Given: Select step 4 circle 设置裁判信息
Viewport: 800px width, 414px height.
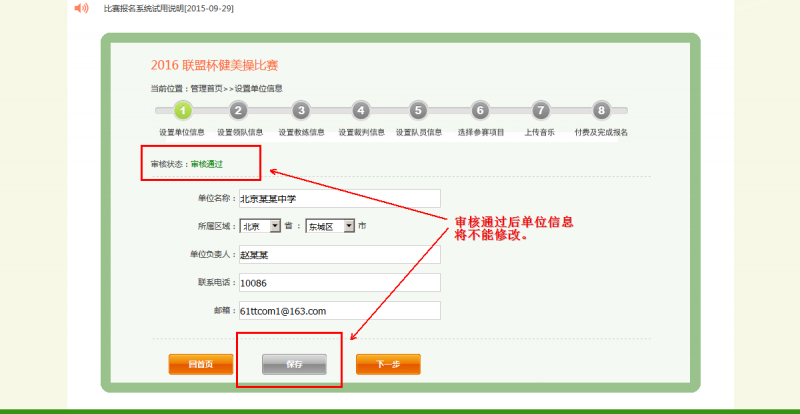Looking at the screenshot, I should coord(361,111).
